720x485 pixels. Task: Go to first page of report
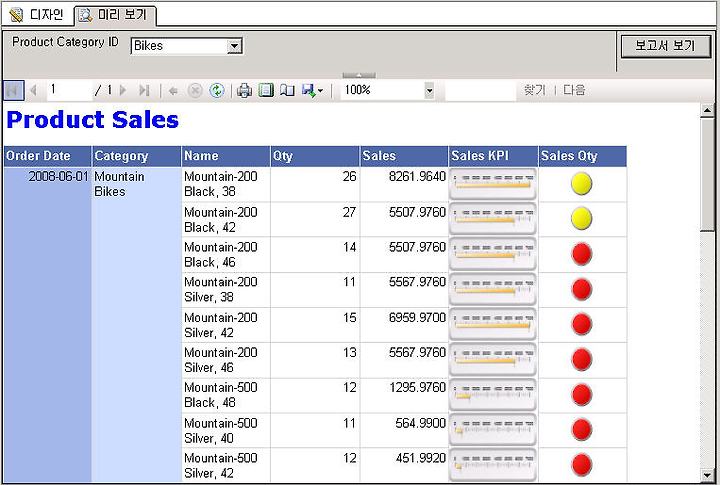tap(13, 90)
